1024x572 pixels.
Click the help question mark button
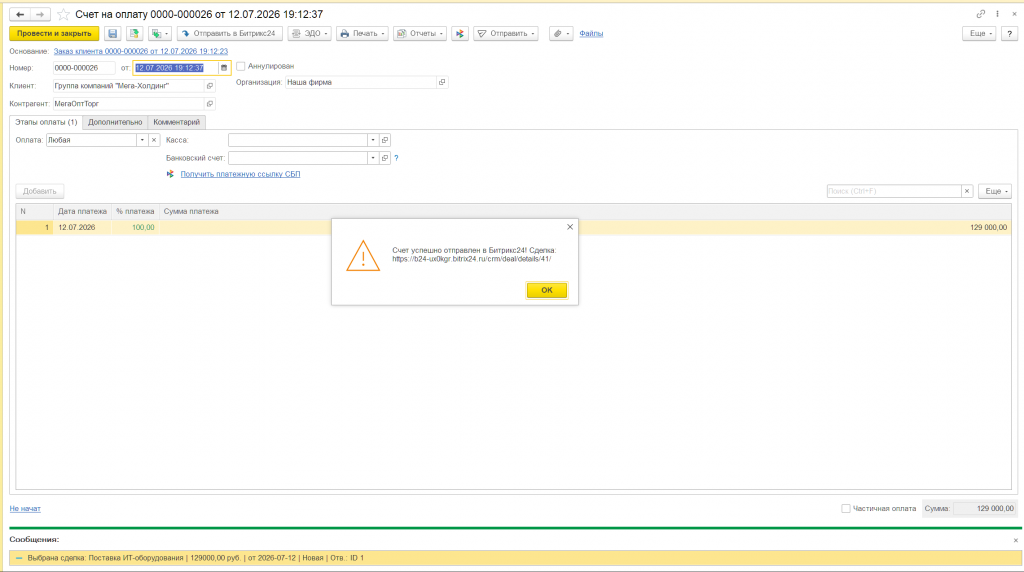tap(1010, 33)
